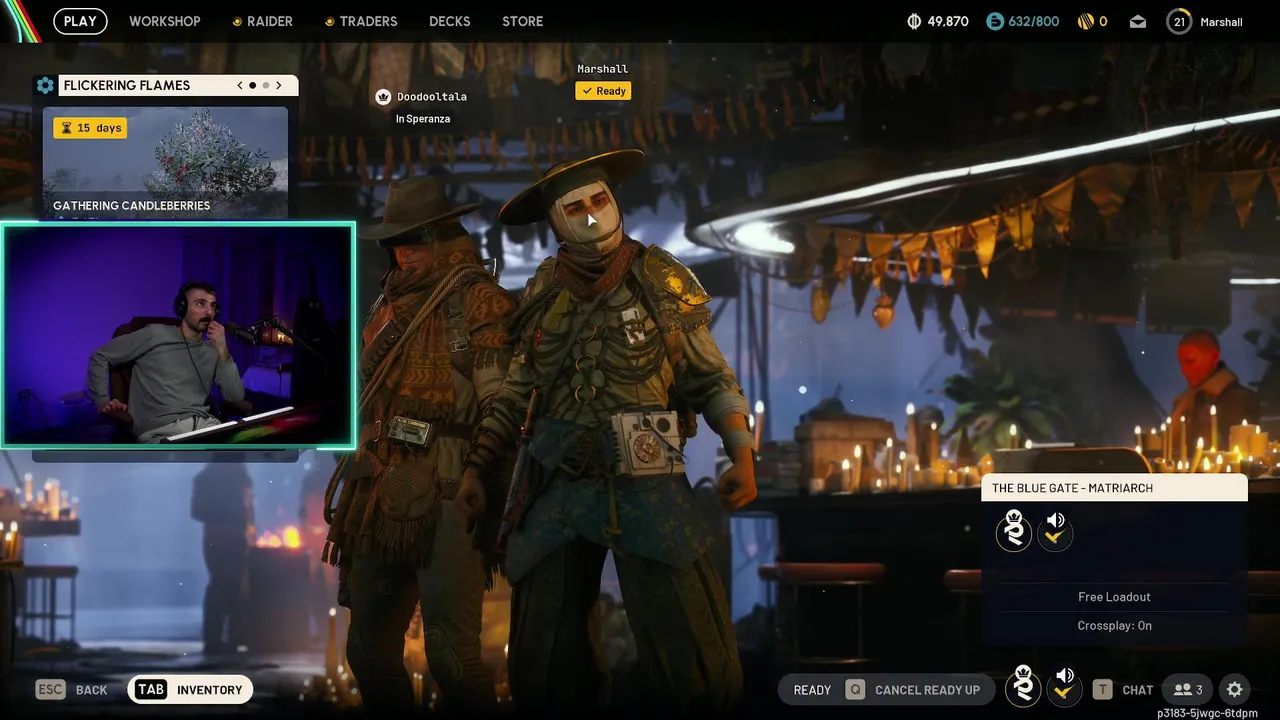The height and width of the screenshot is (720, 1280).
Task: Open the mail inbox envelope icon
Action: pos(1138,21)
